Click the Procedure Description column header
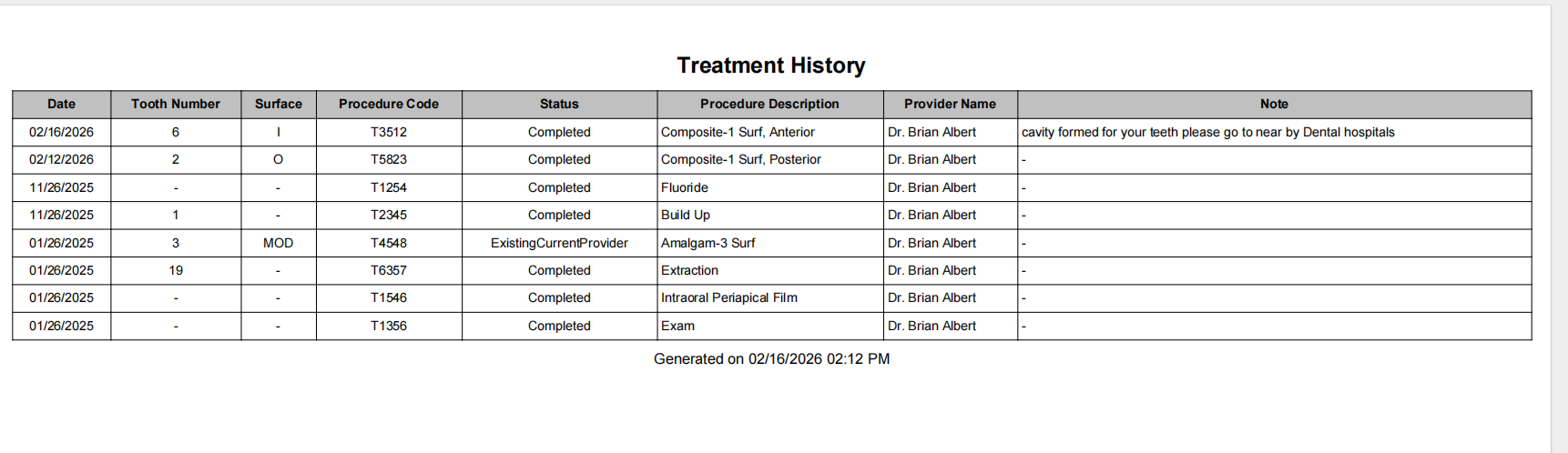Screen dimensions: 1568x453 (x=769, y=104)
